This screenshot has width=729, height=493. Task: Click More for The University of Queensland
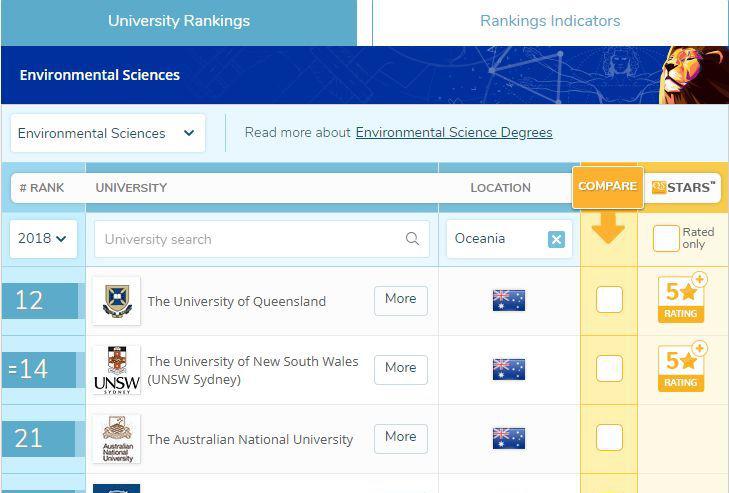click(400, 299)
